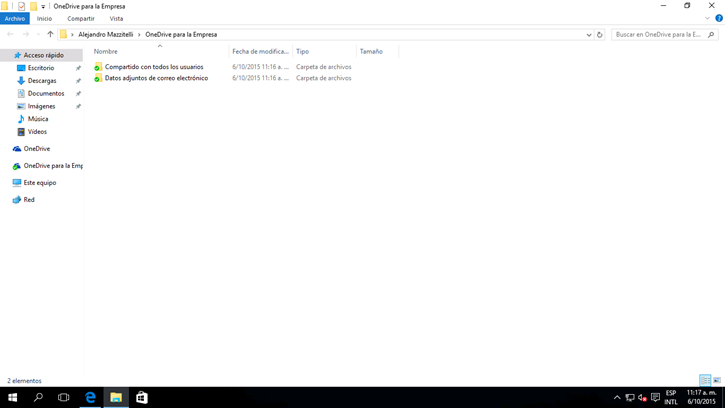Viewport: 725px width, 408px height.
Task: Click the Buscar en OneDrive search field
Action: point(658,34)
